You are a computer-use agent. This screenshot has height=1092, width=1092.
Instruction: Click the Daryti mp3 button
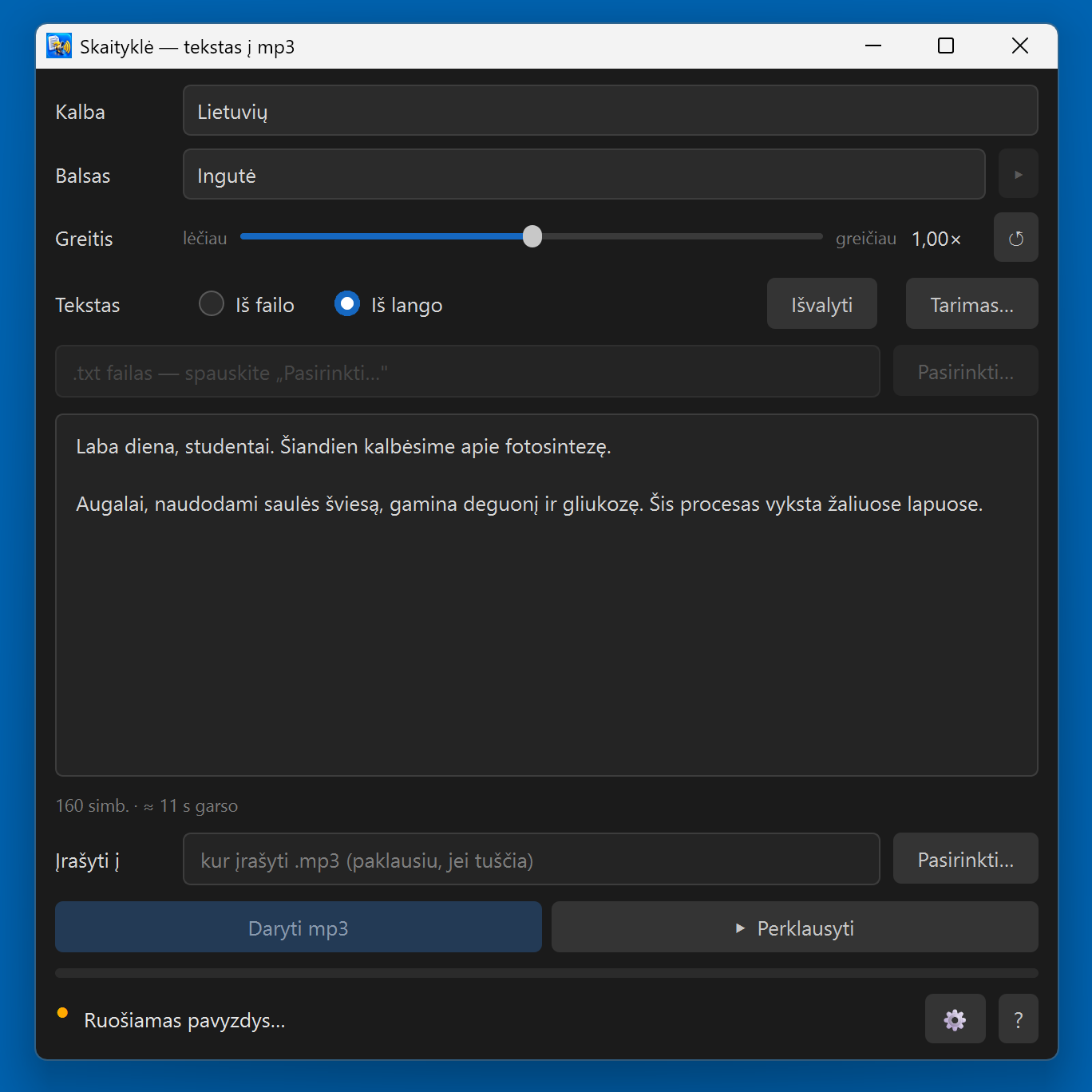pos(299,928)
